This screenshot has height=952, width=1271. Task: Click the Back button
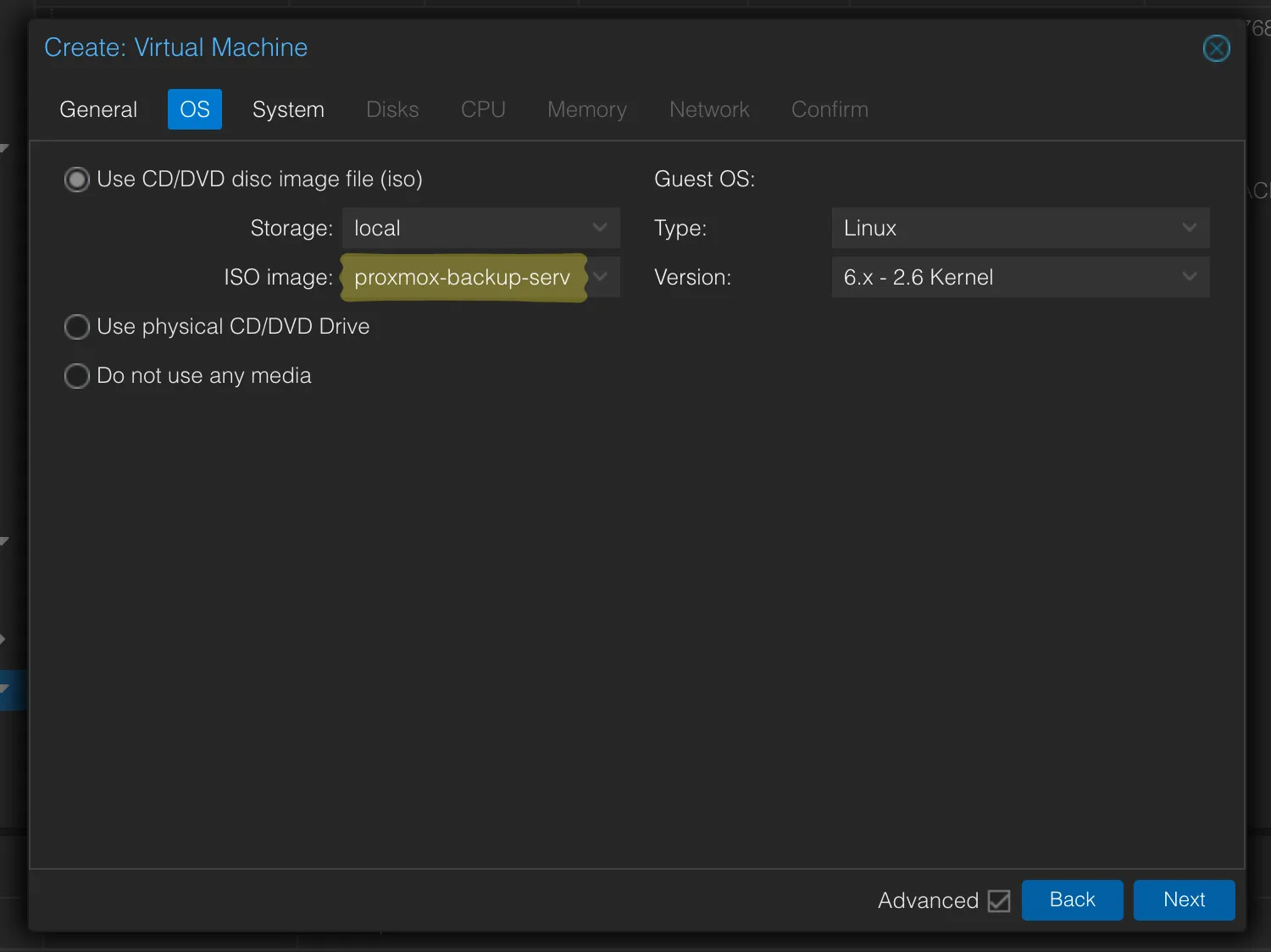pos(1073,899)
